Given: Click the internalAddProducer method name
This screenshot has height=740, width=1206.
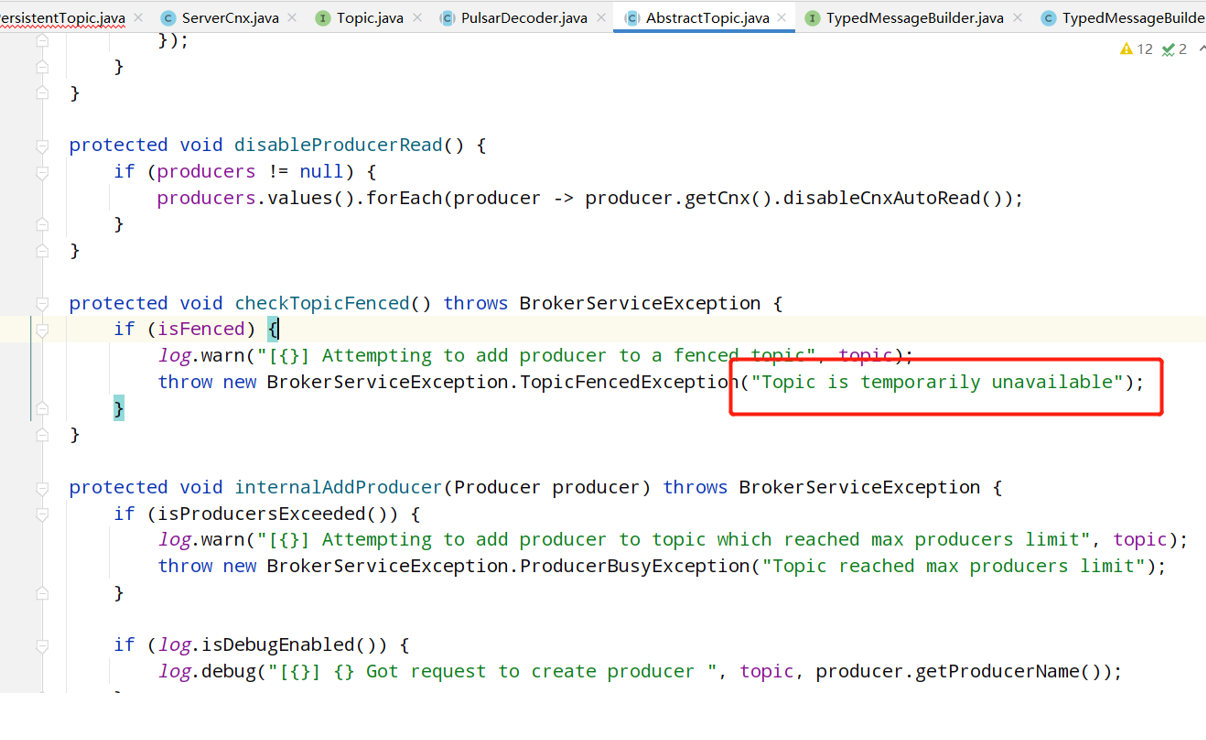Looking at the screenshot, I should 338,487.
